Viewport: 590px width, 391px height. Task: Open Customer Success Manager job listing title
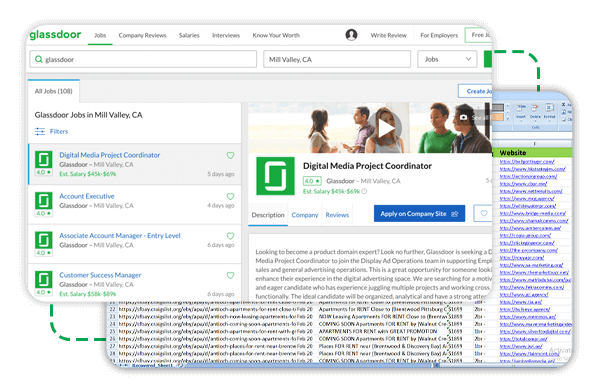pos(100,275)
